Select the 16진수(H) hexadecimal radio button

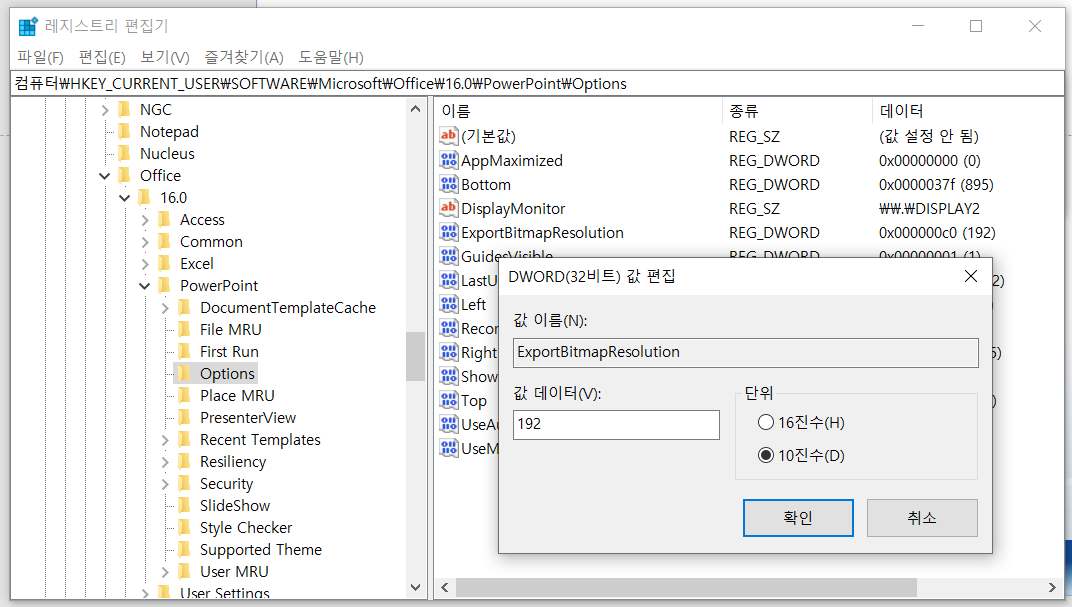point(766,422)
